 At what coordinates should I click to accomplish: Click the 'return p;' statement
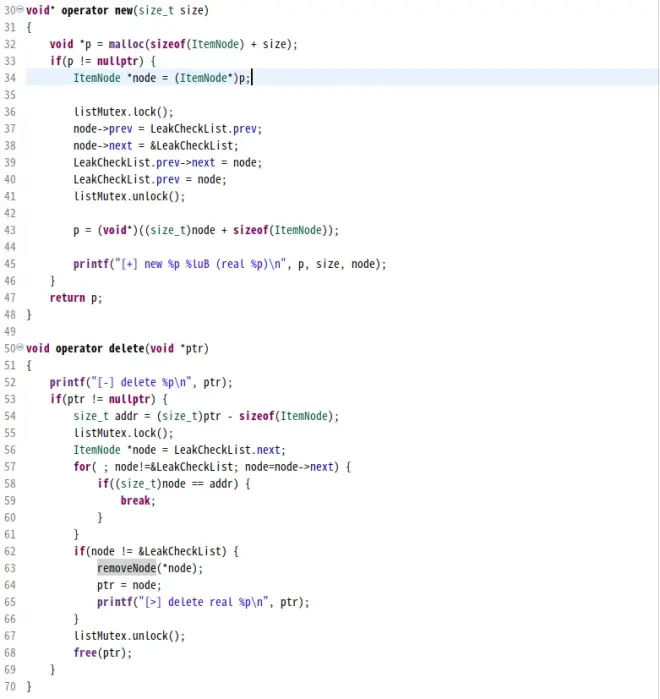pos(76,298)
